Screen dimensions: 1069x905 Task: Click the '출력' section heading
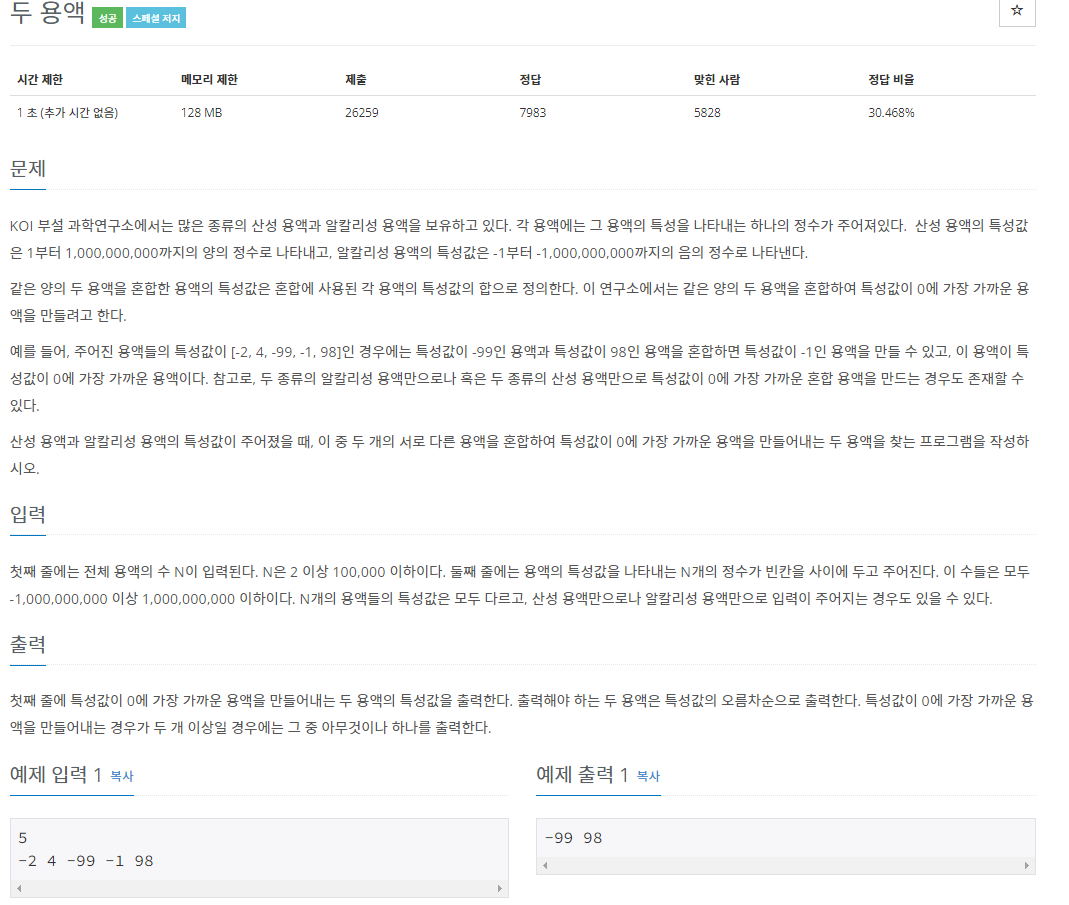[x=28, y=644]
